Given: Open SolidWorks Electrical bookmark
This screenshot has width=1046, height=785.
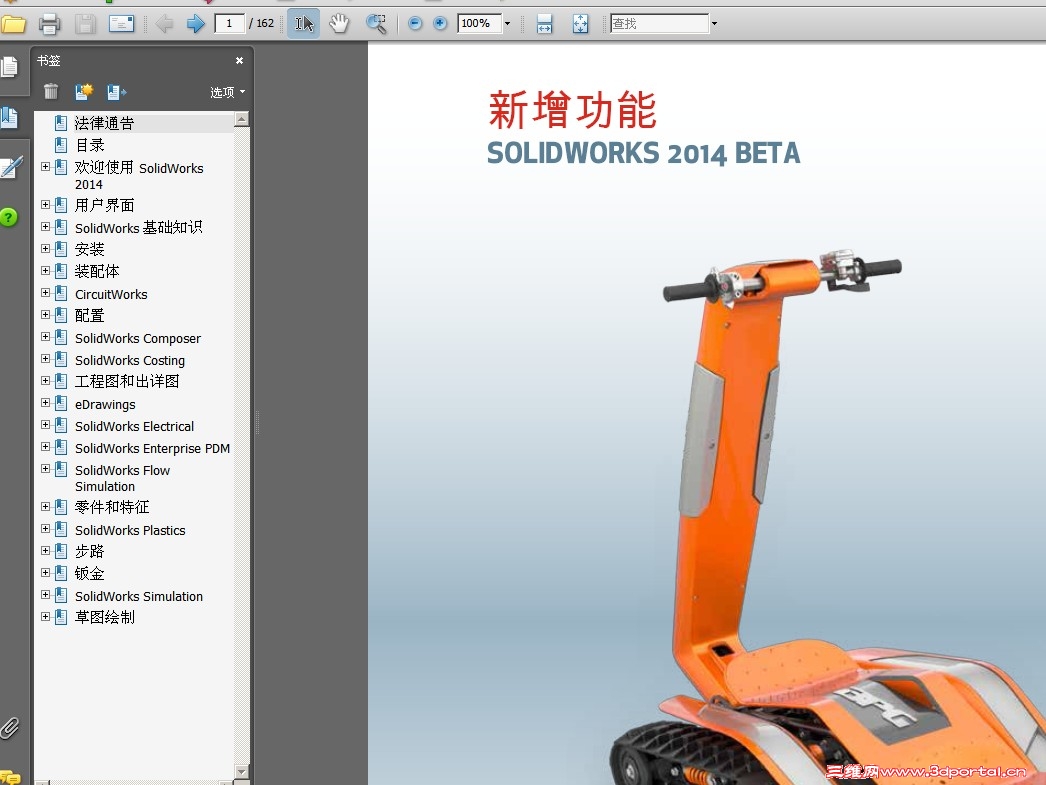Looking at the screenshot, I should tap(134, 426).
